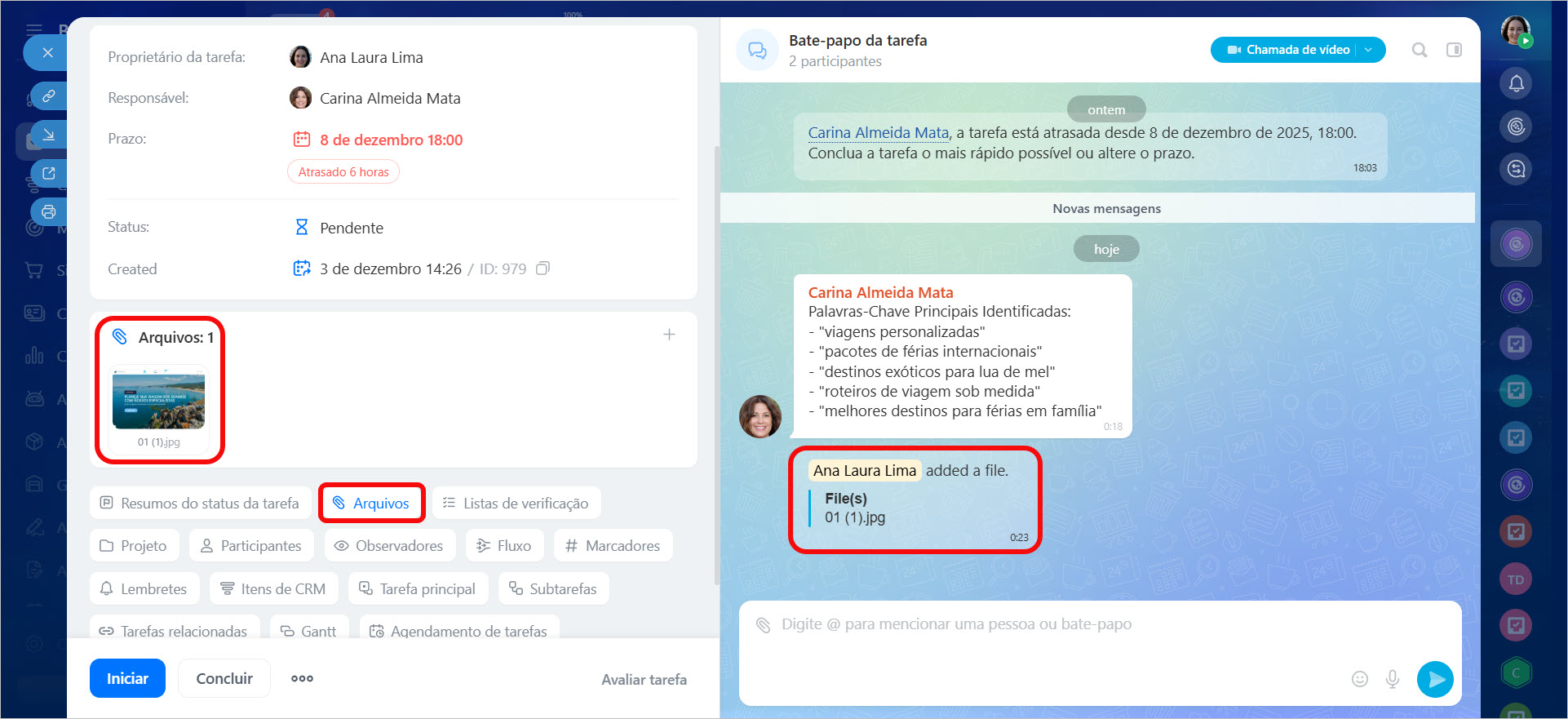Open the 01 (1).jpg file thumbnail
1568x719 pixels.
[158, 402]
